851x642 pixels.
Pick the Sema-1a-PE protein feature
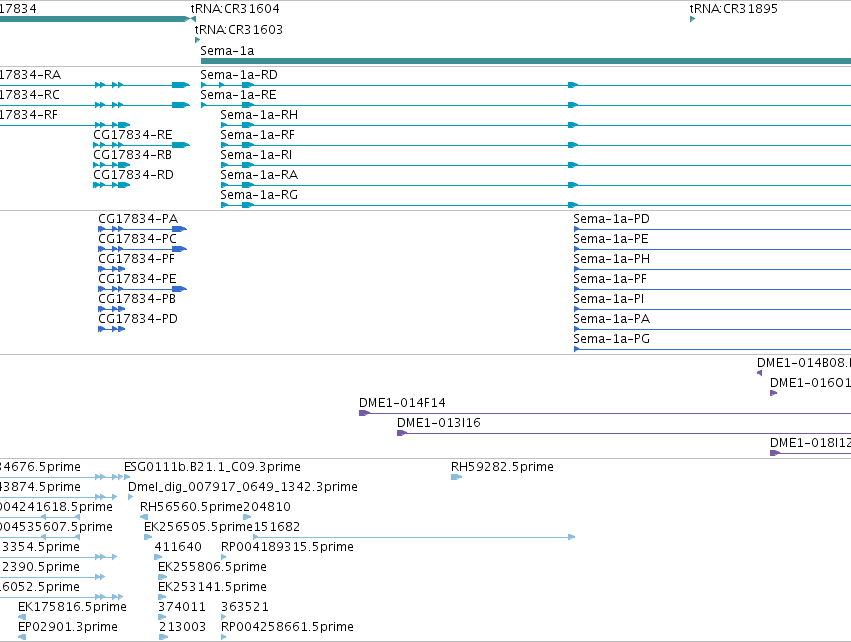pos(611,239)
